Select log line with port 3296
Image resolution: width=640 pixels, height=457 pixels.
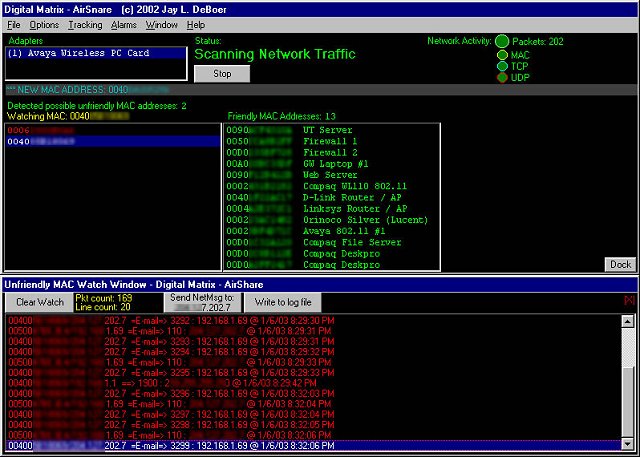[x=313, y=394]
